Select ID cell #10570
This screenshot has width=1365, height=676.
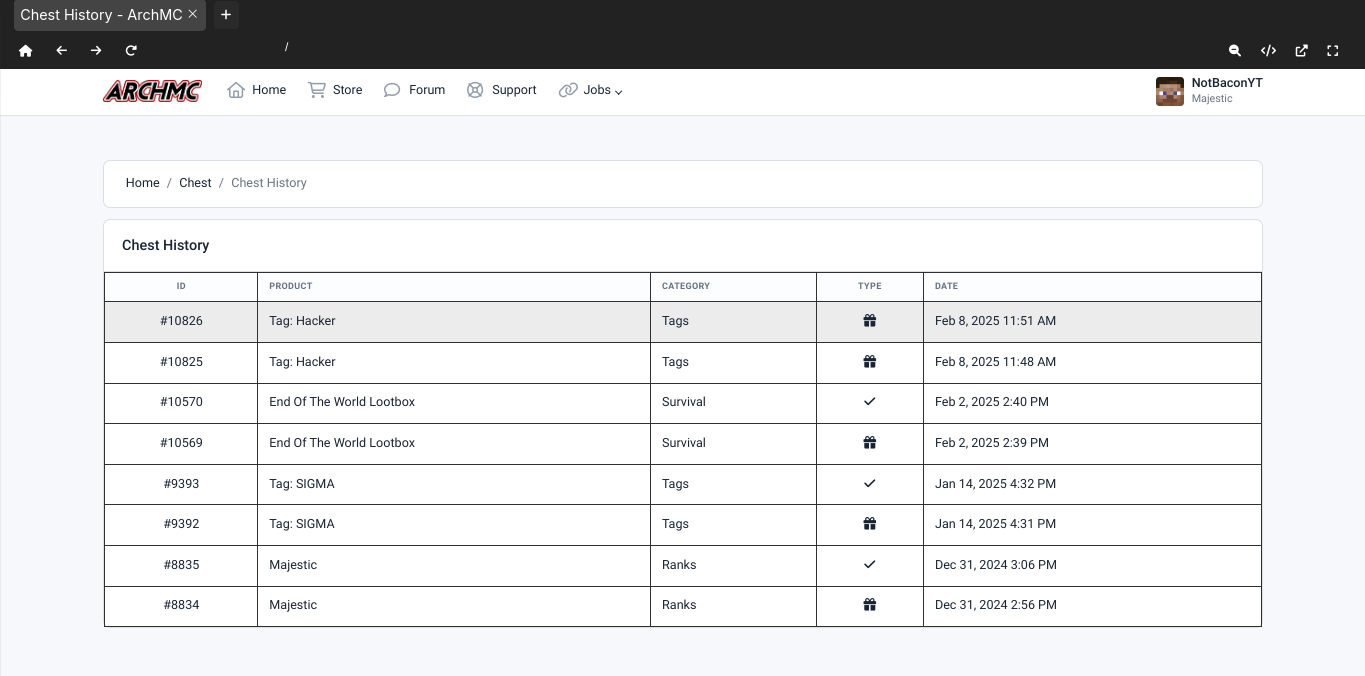(181, 402)
